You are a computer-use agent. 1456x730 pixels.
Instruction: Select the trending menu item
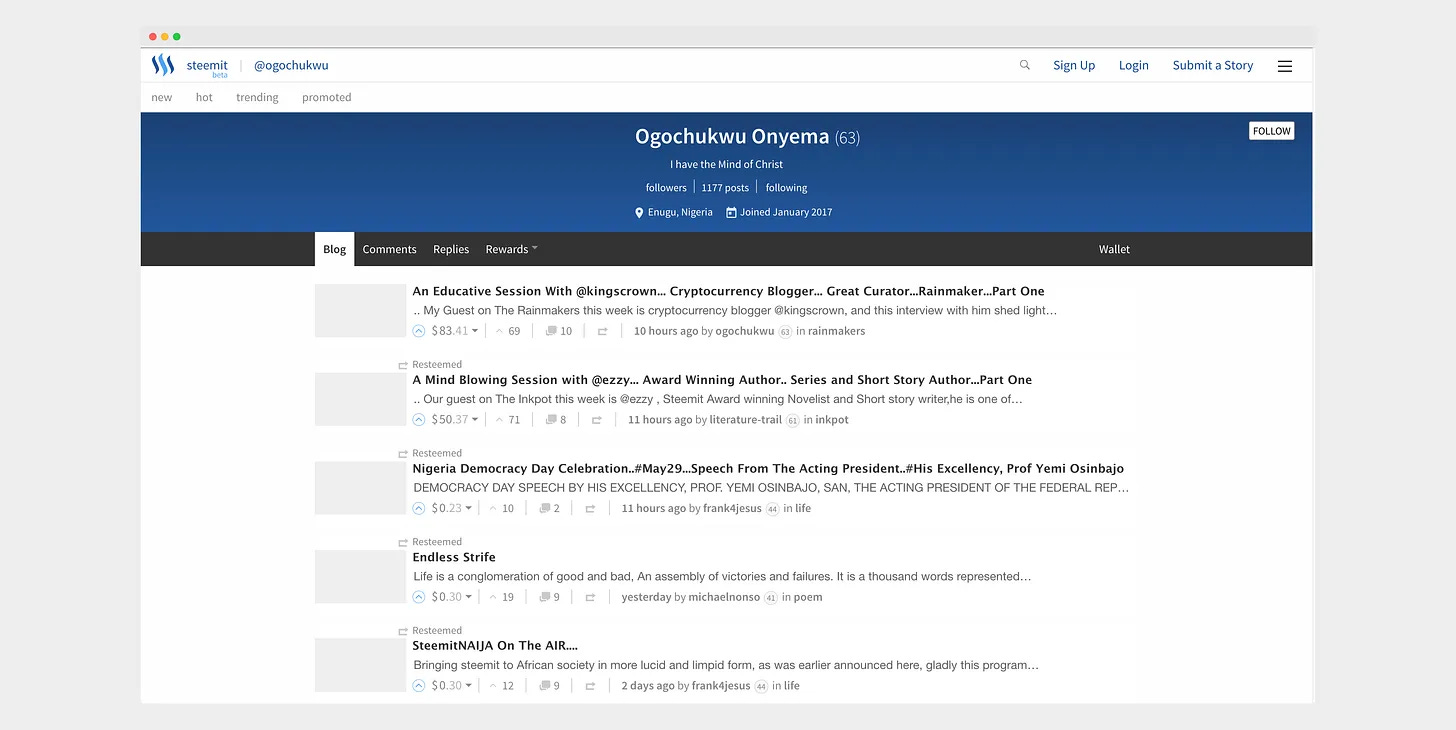[x=257, y=97]
